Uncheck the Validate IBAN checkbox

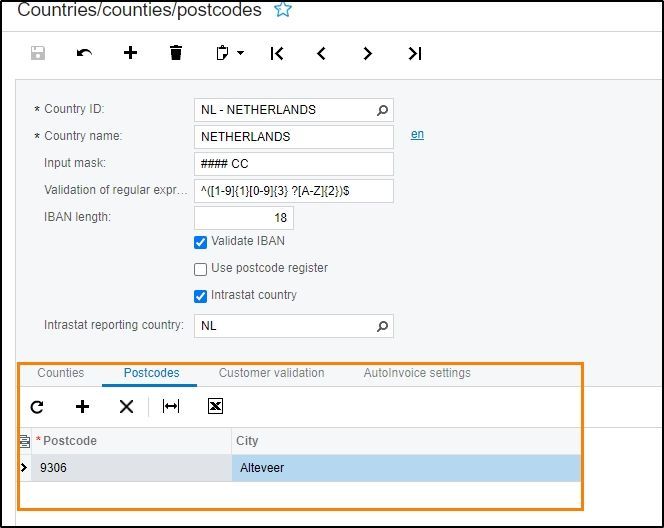click(x=200, y=242)
